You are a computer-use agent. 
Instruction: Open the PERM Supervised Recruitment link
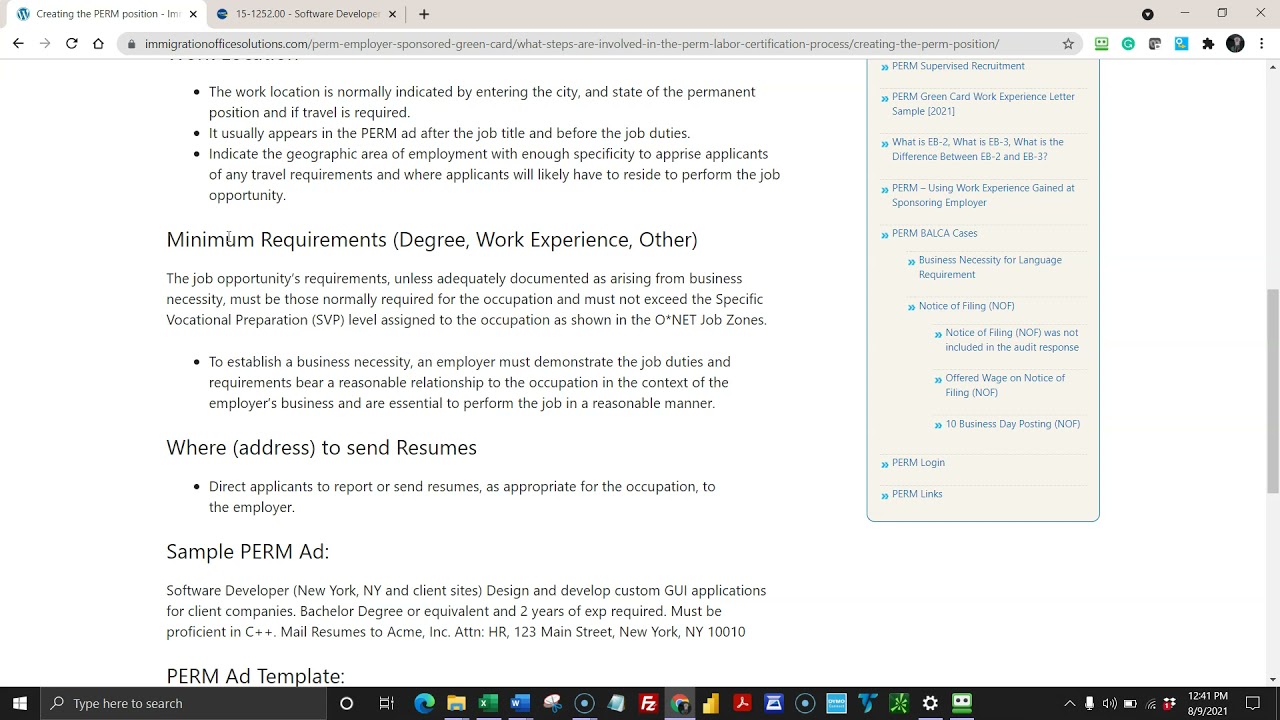click(958, 66)
